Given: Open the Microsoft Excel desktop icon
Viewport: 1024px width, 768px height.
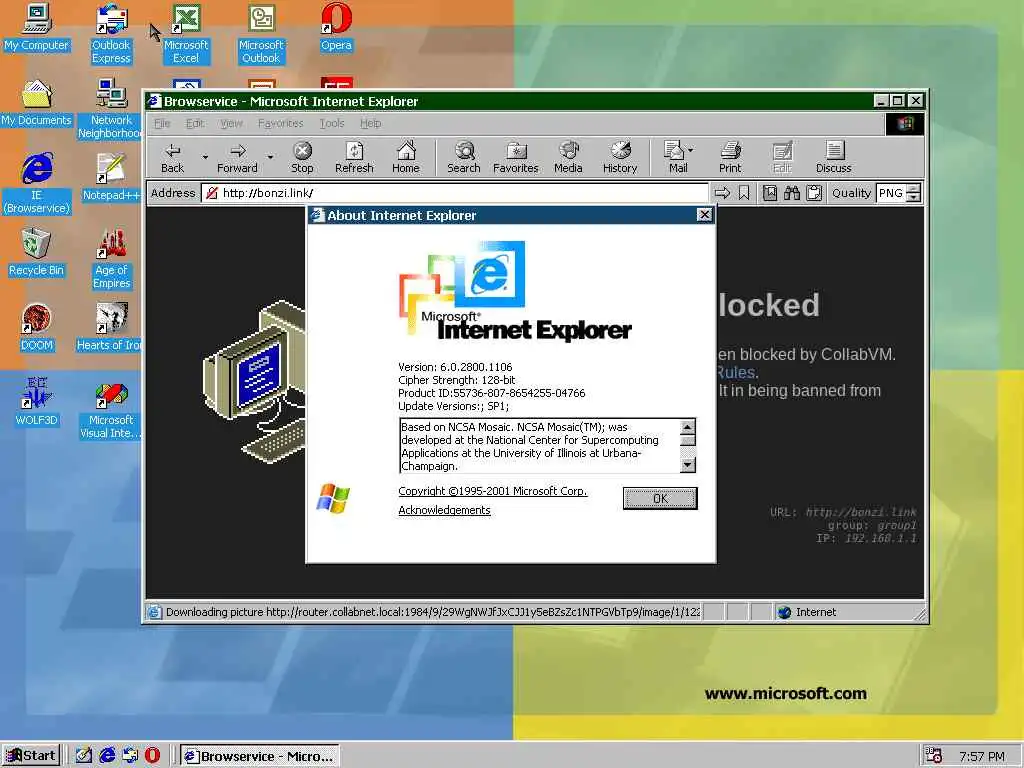Looking at the screenshot, I should point(186,33).
